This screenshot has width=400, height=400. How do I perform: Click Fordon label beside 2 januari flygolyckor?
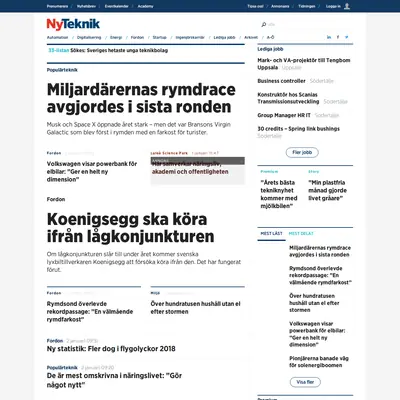55,341
